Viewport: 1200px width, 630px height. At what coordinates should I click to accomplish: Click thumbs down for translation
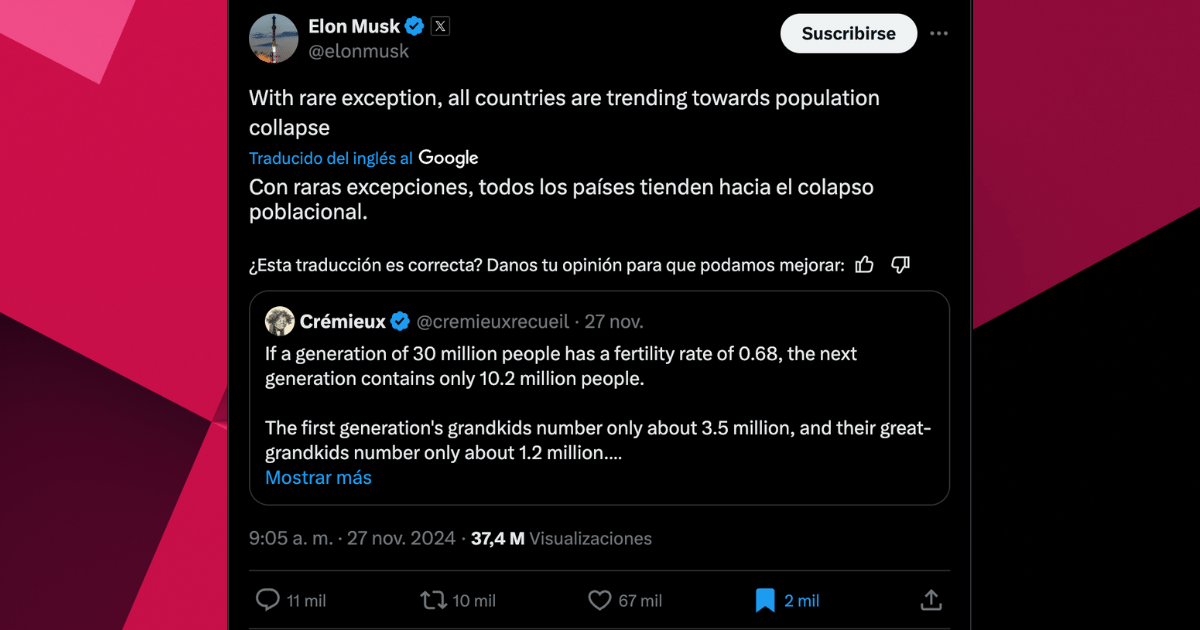[x=900, y=265]
